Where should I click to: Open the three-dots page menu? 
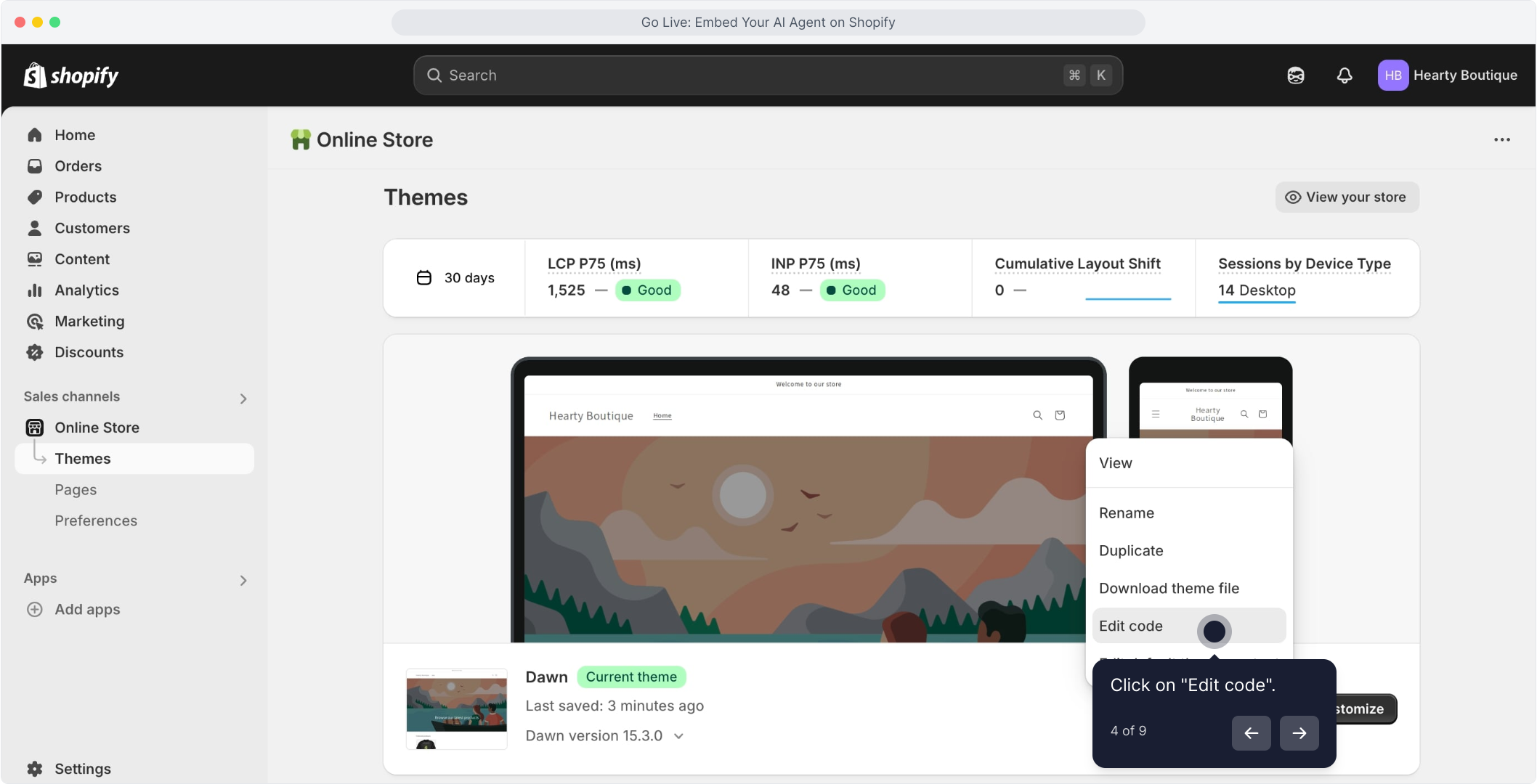click(1501, 139)
